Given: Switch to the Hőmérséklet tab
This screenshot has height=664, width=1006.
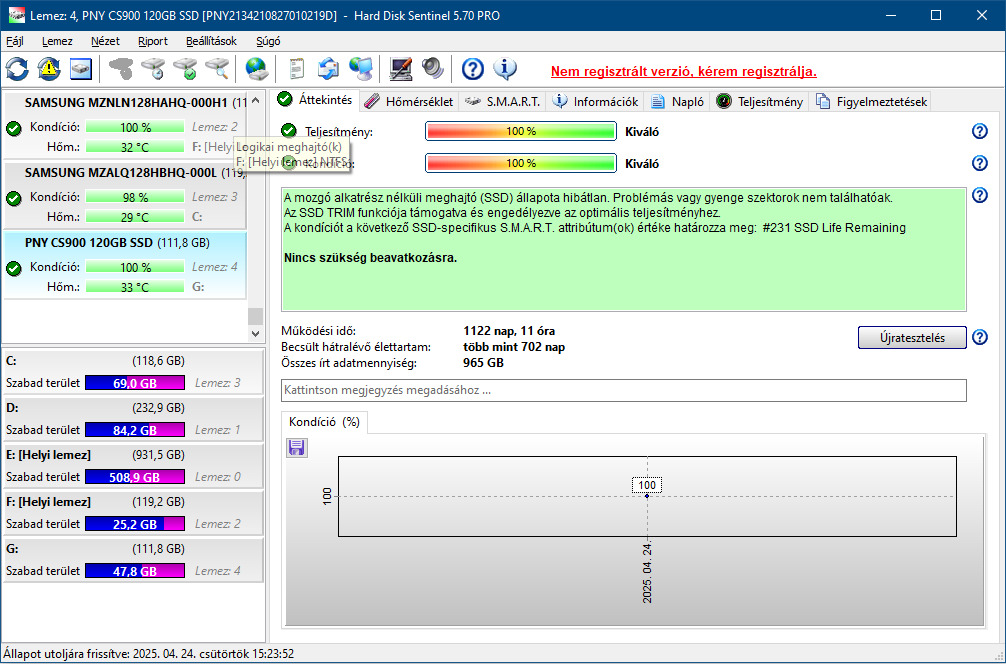Looking at the screenshot, I should pos(409,101).
